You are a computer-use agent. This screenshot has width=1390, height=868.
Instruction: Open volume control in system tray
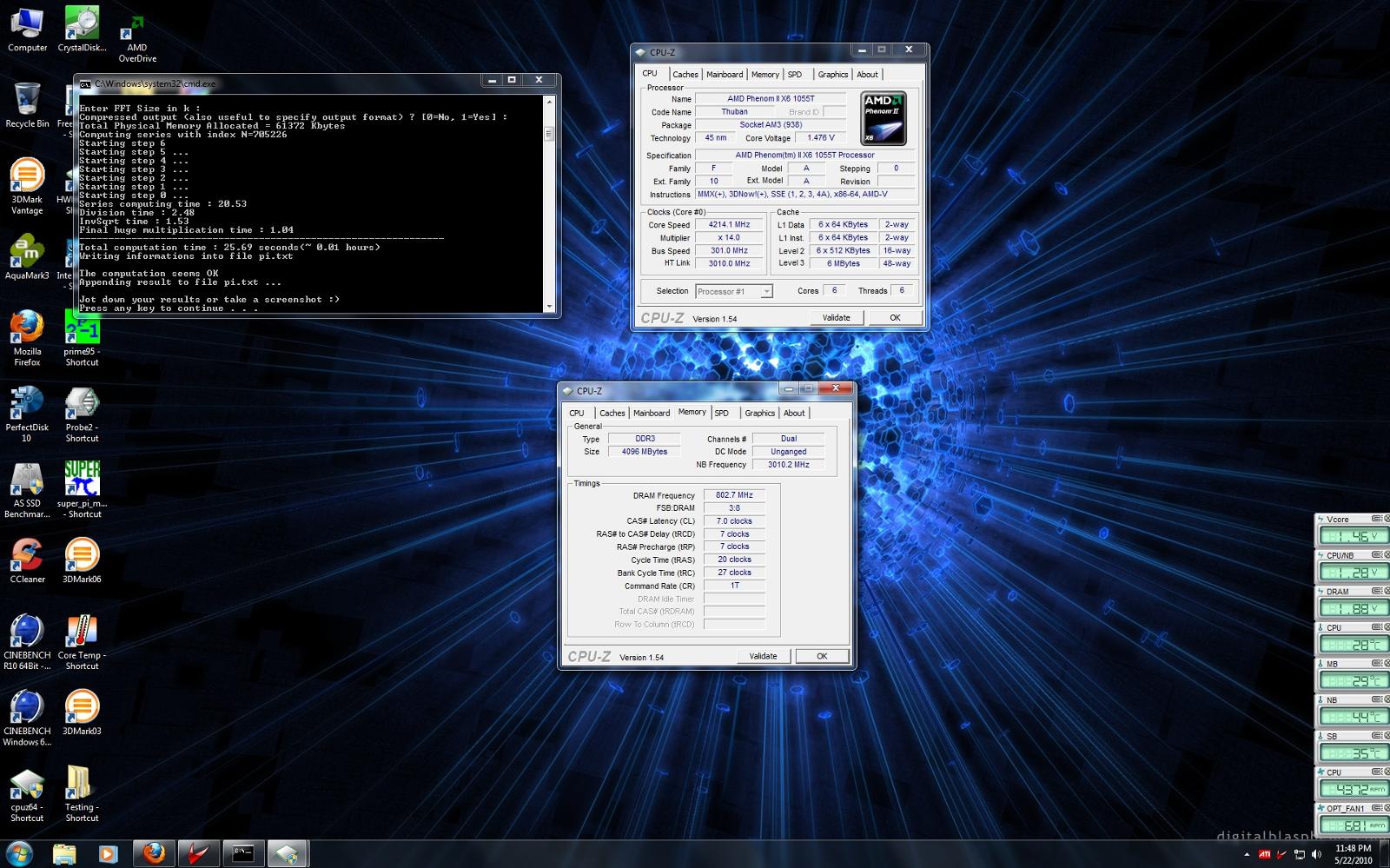[1317, 854]
